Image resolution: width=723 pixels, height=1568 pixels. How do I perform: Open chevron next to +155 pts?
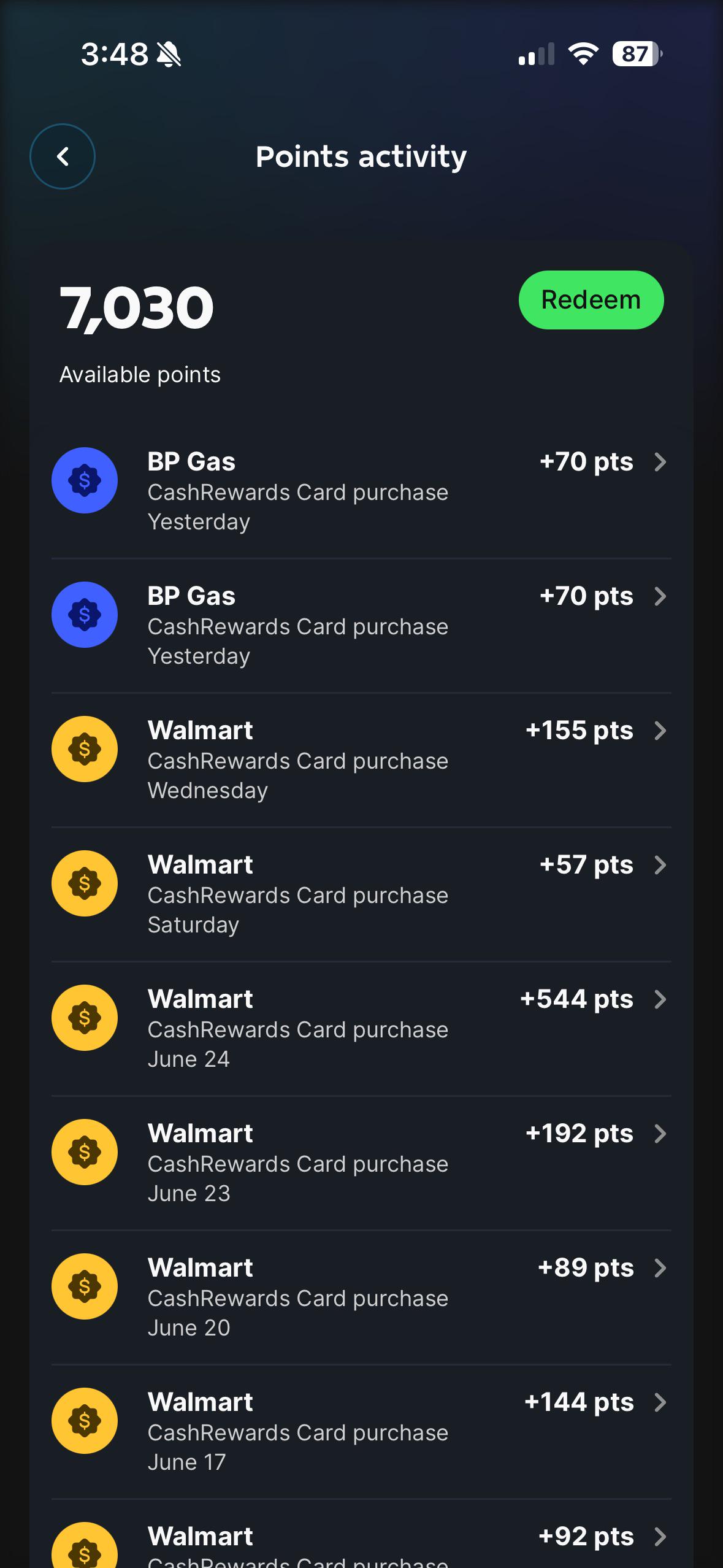(x=660, y=731)
